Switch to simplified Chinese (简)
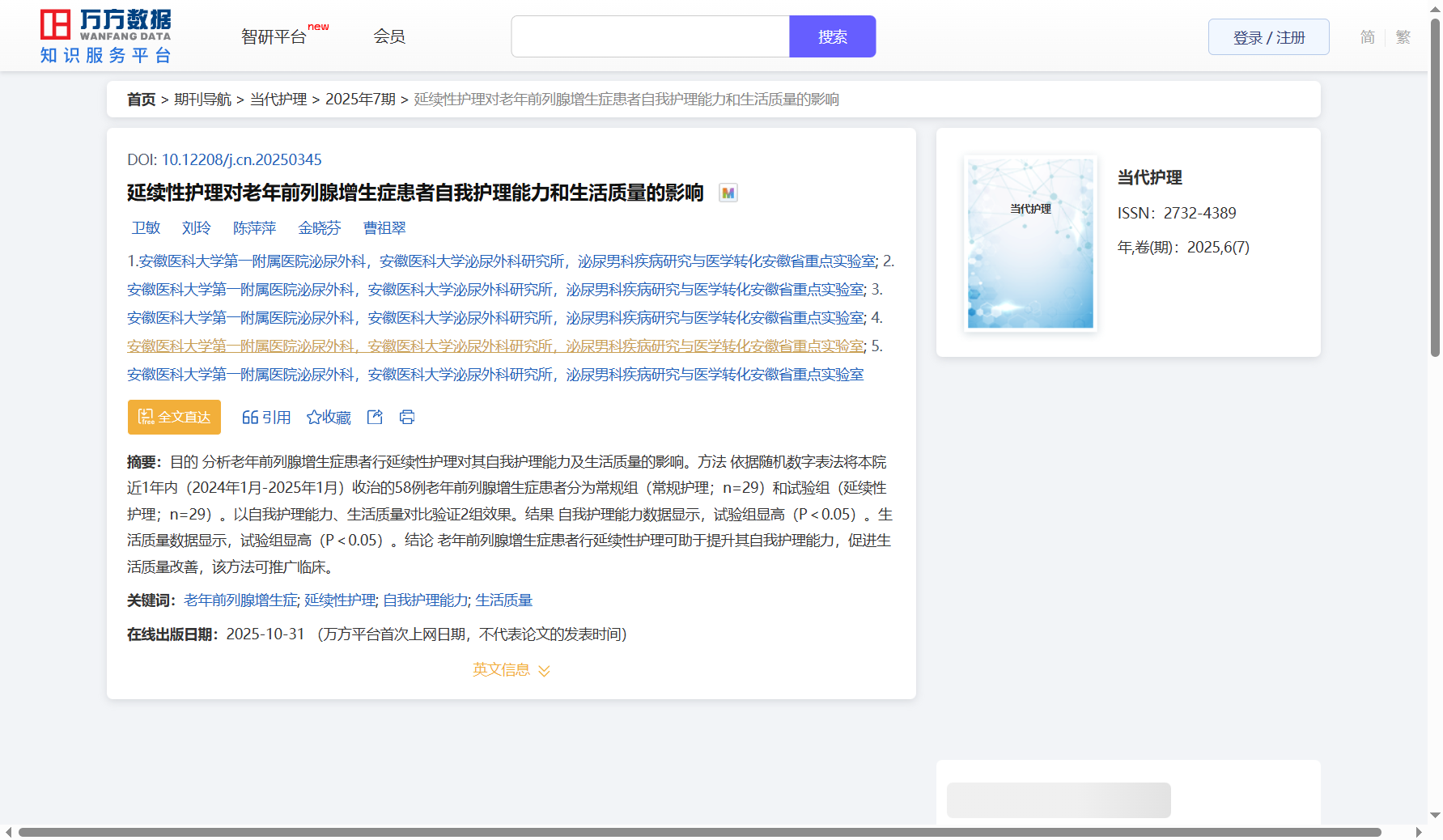1443x840 pixels. (1367, 37)
